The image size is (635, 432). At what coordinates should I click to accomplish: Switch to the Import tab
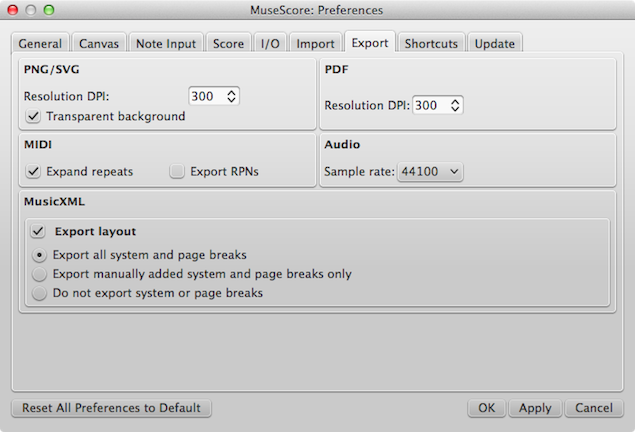[x=315, y=43]
